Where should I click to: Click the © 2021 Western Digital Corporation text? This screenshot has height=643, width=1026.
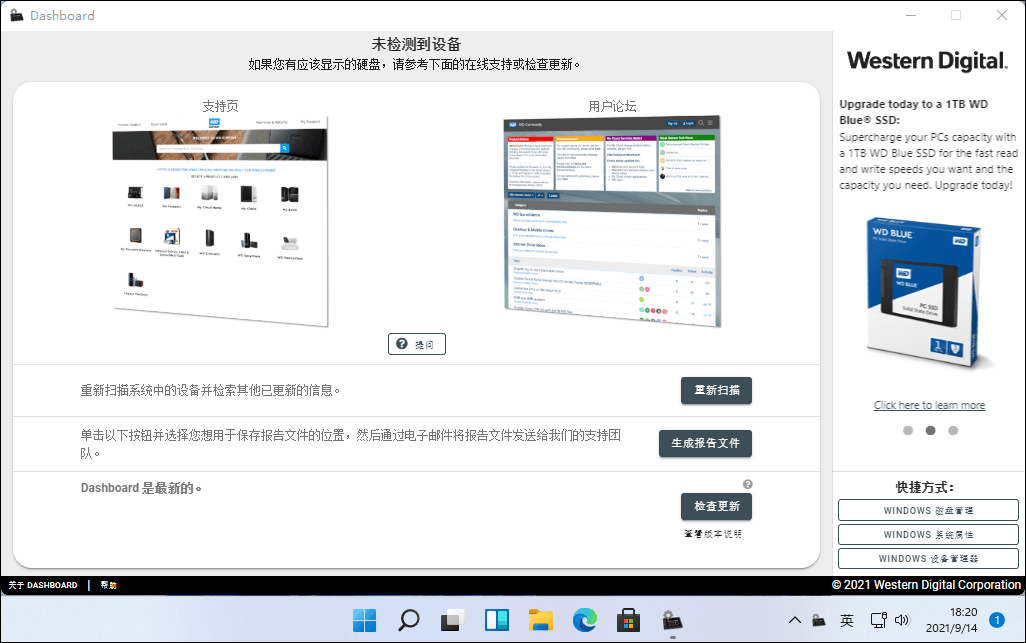(x=926, y=585)
